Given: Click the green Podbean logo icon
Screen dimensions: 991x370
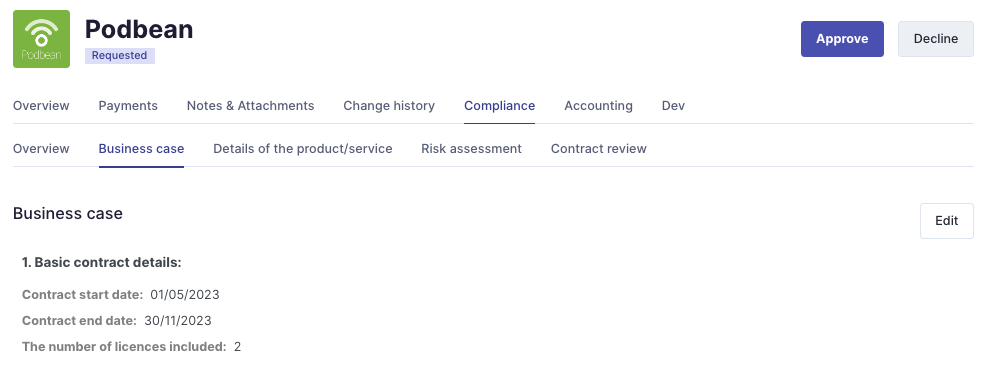Looking at the screenshot, I should (x=42, y=39).
